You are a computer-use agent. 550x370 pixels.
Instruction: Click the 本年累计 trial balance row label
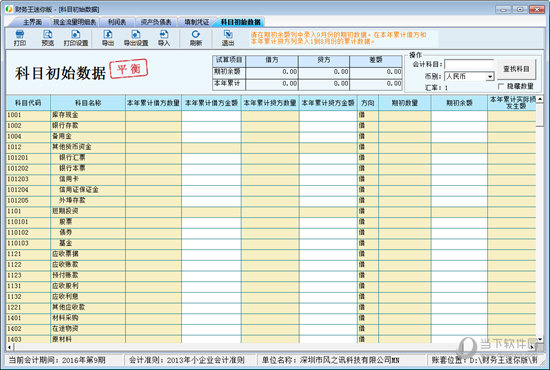point(227,83)
